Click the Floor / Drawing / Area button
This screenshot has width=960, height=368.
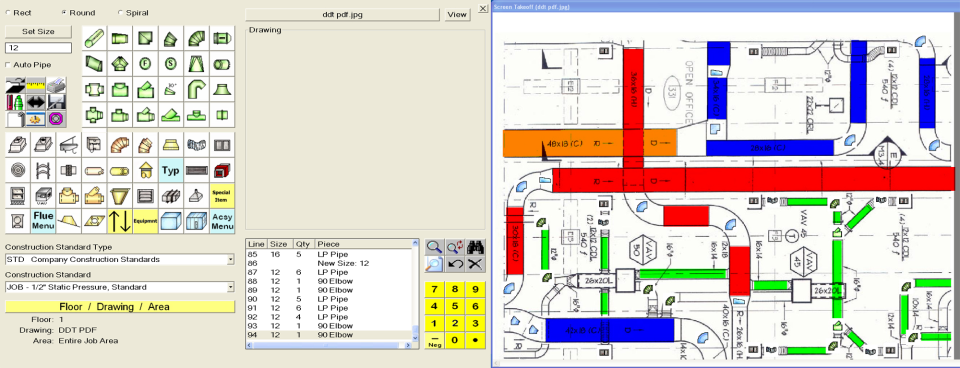(x=120, y=307)
